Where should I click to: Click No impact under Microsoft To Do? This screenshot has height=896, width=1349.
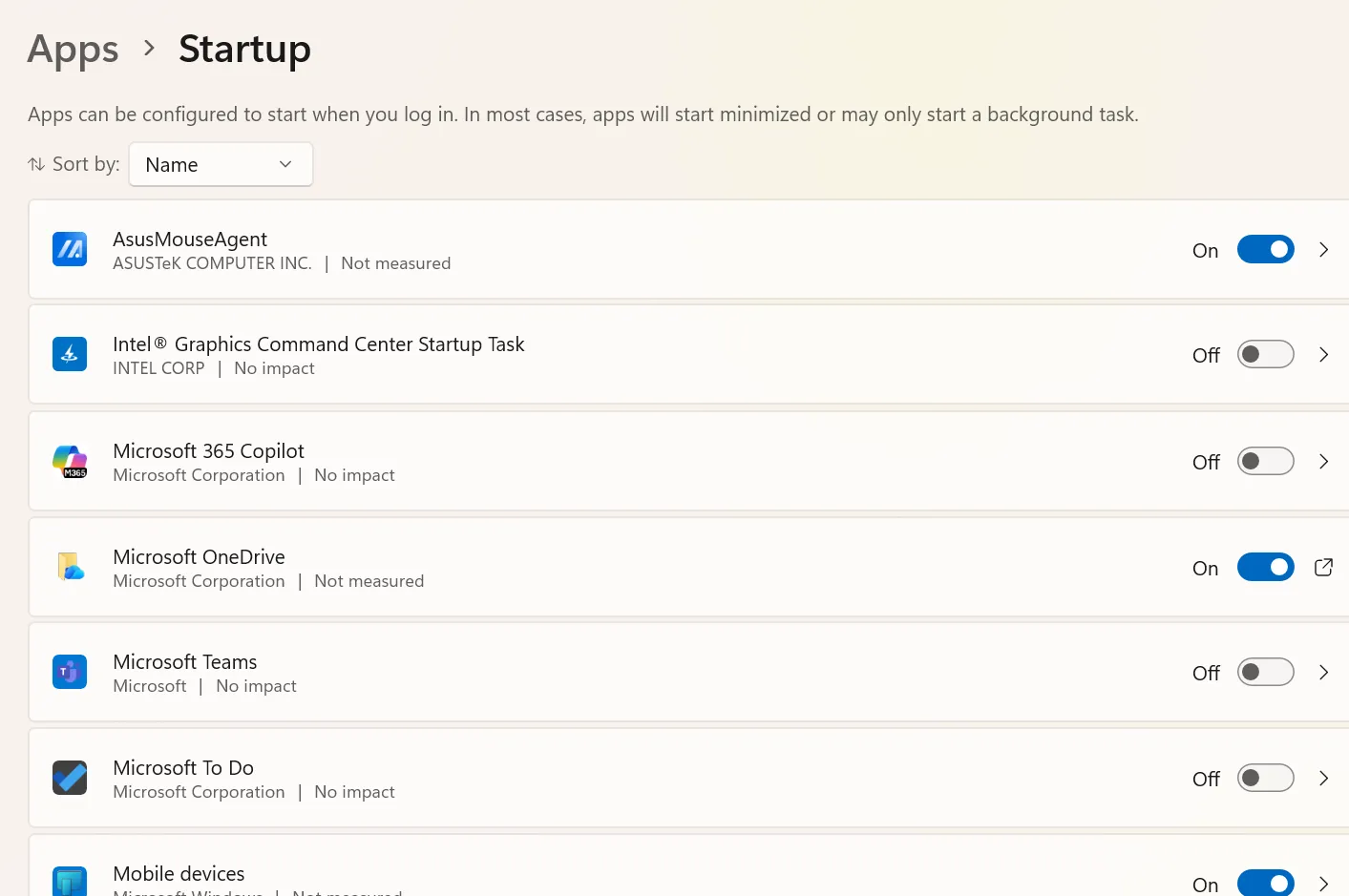click(354, 792)
